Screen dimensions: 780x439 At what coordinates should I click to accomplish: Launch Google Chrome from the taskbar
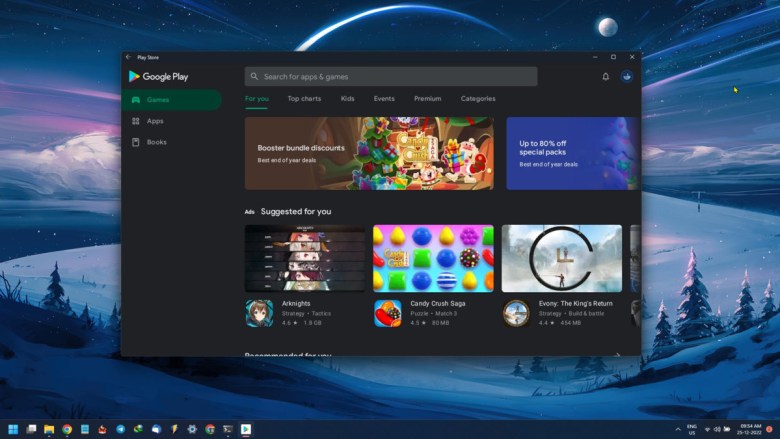[x=67, y=429]
